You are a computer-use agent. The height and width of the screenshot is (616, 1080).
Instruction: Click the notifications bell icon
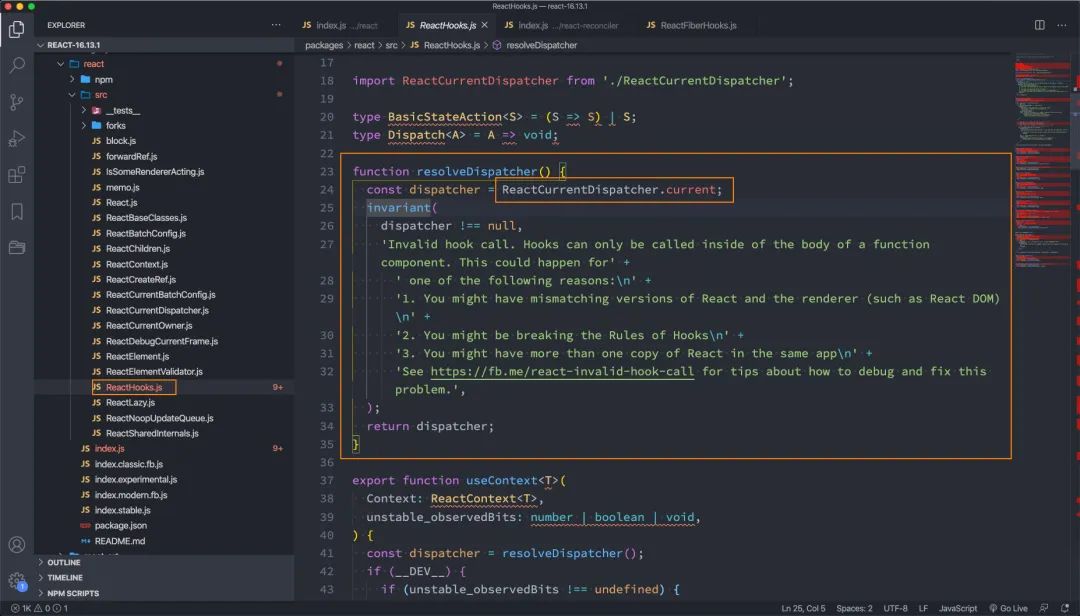pyautogui.click(x=1065, y=608)
